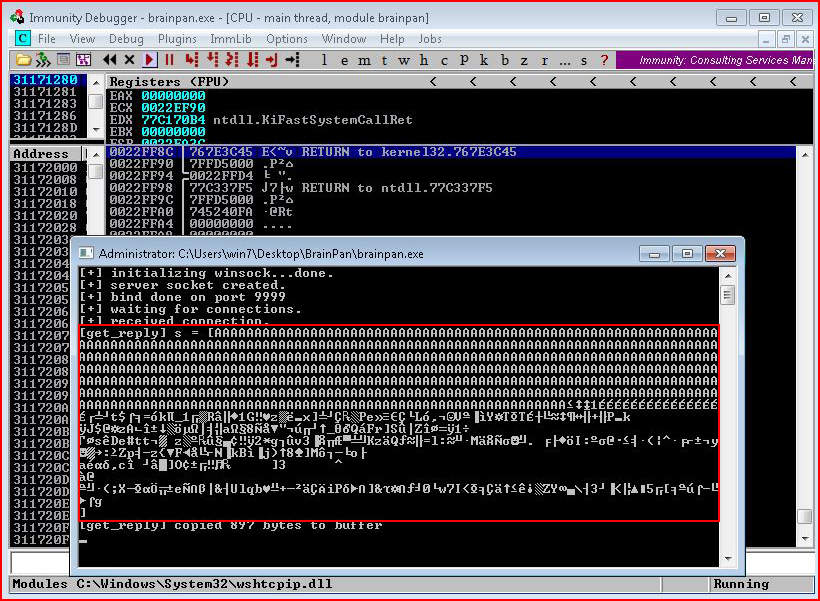820x601 pixels.
Task: Pause execution with the pause icon
Action: click(x=169, y=60)
